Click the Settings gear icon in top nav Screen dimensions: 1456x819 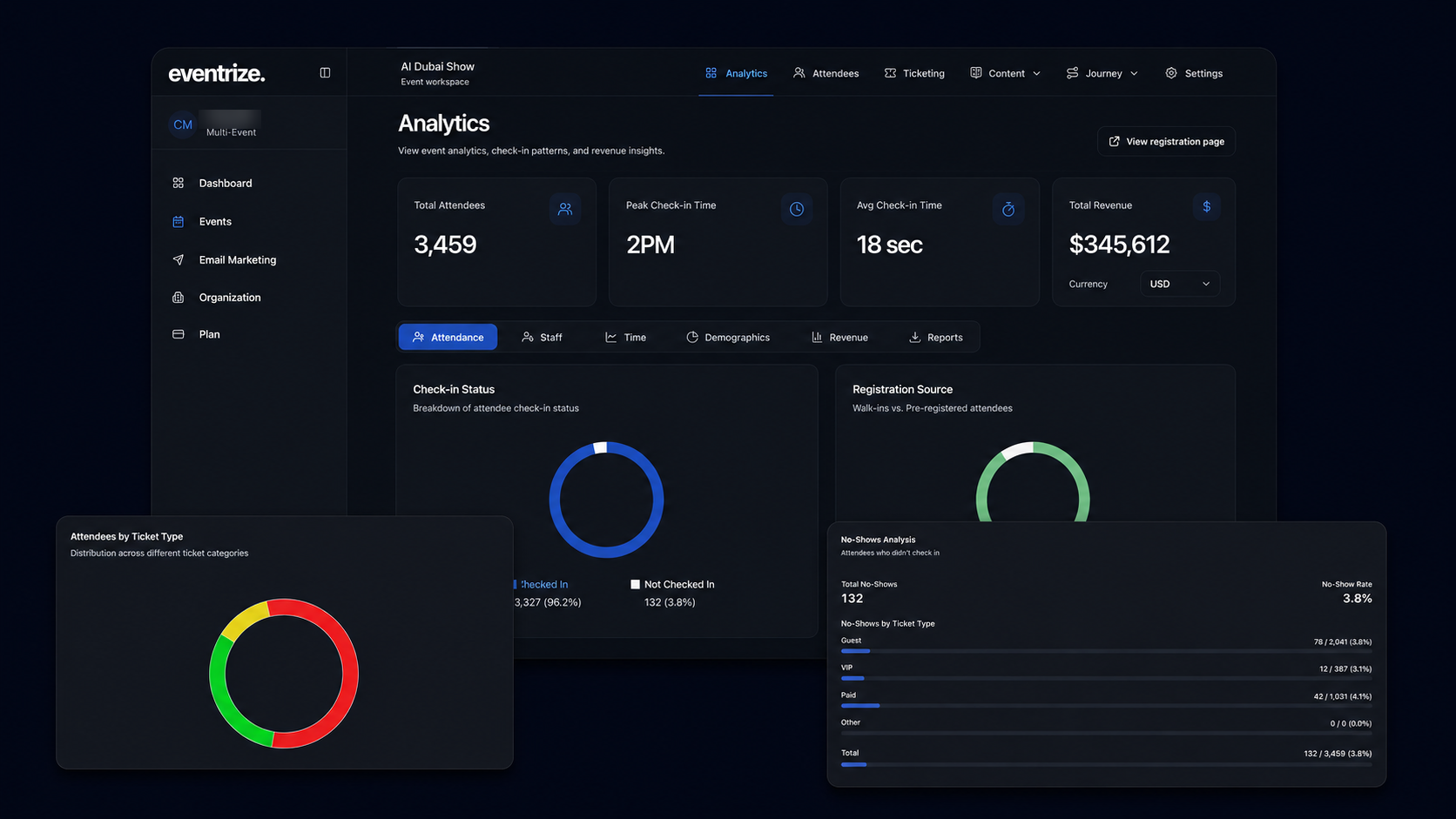[x=1171, y=73]
